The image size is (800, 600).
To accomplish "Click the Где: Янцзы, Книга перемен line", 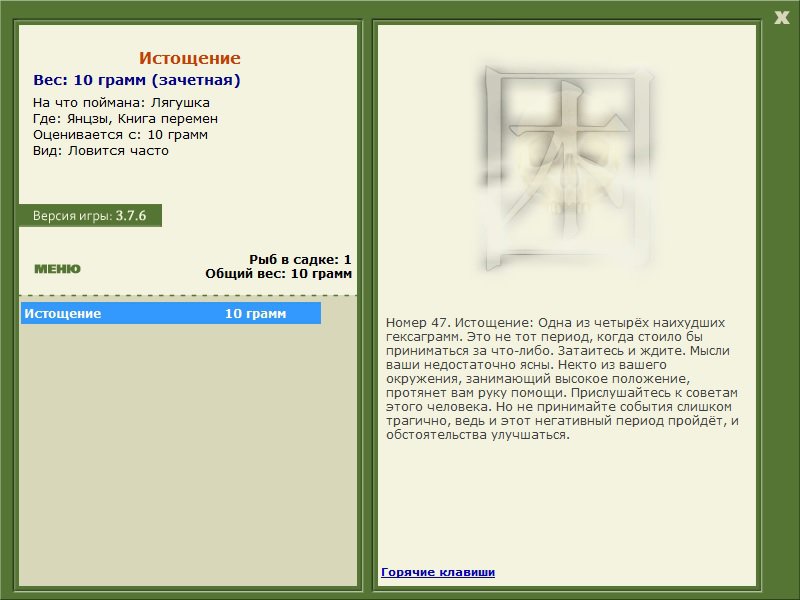I will click(x=125, y=119).
